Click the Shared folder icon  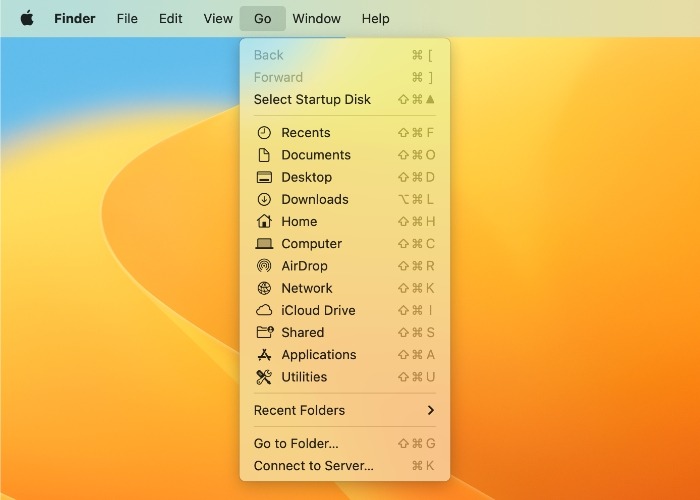(265, 332)
